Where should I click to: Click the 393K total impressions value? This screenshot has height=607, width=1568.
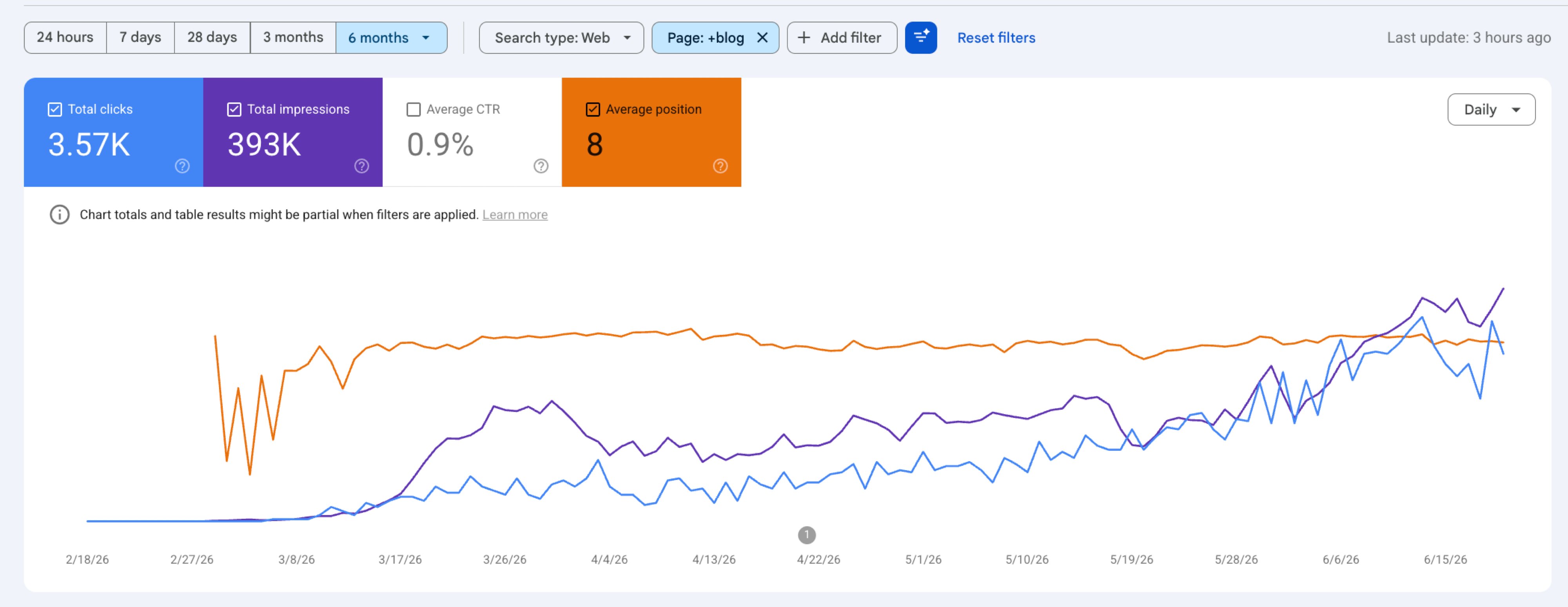264,145
